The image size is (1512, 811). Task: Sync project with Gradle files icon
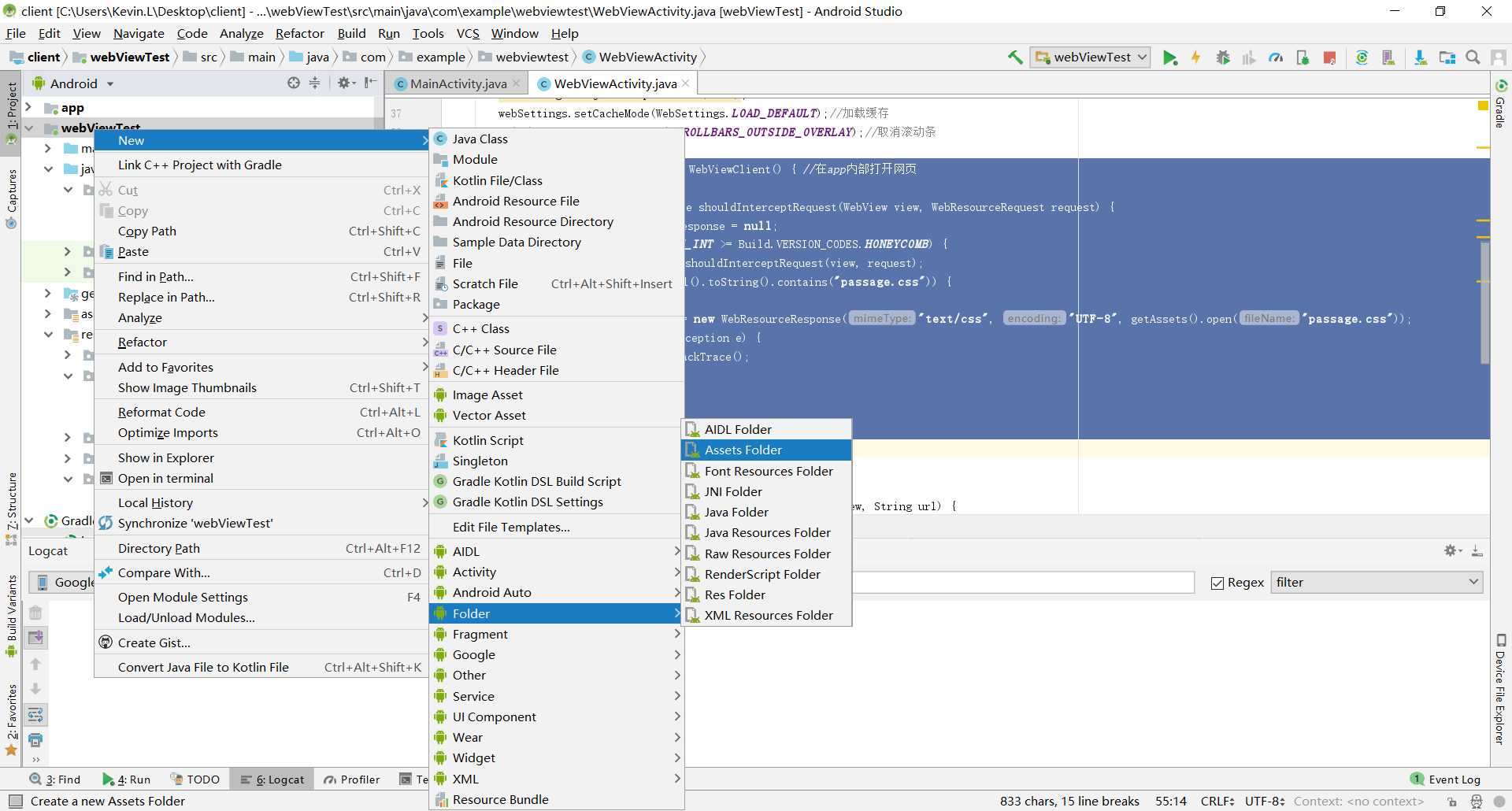pyautogui.click(x=1362, y=57)
